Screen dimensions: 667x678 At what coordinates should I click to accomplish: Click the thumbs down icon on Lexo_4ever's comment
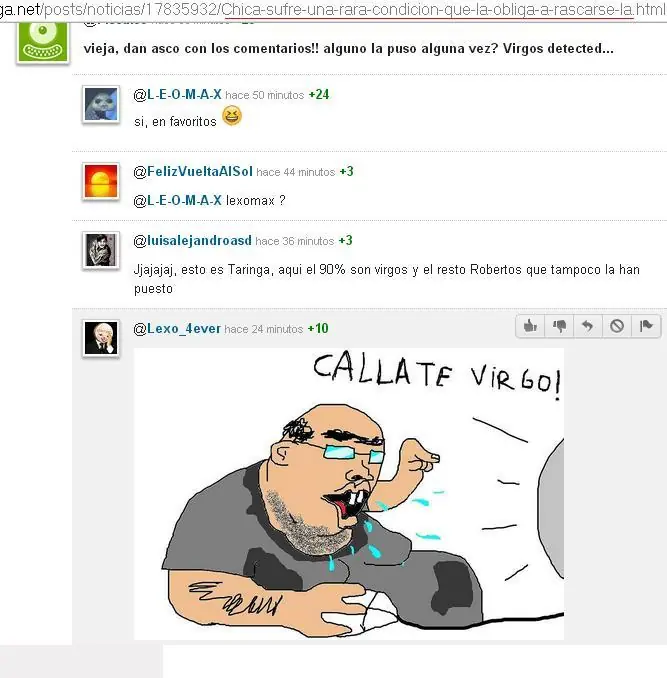pyautogui.click(x=559, y=326)
